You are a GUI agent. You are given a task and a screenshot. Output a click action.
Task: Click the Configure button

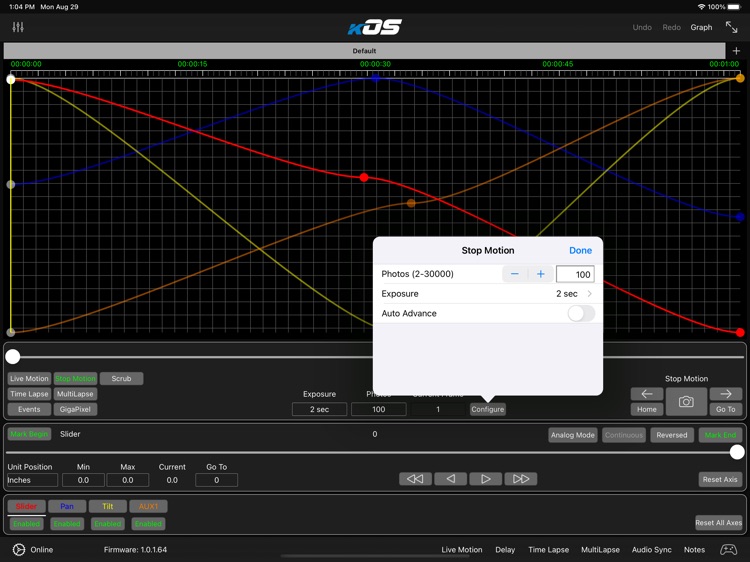pyautogui.click(x=487, y=409)
